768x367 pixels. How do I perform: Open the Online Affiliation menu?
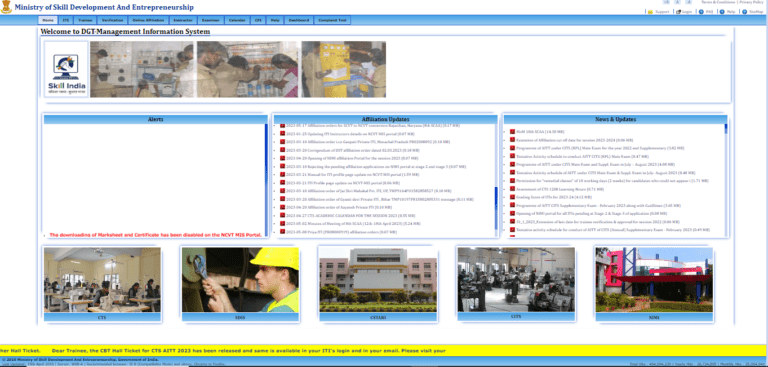coord(148,21)
